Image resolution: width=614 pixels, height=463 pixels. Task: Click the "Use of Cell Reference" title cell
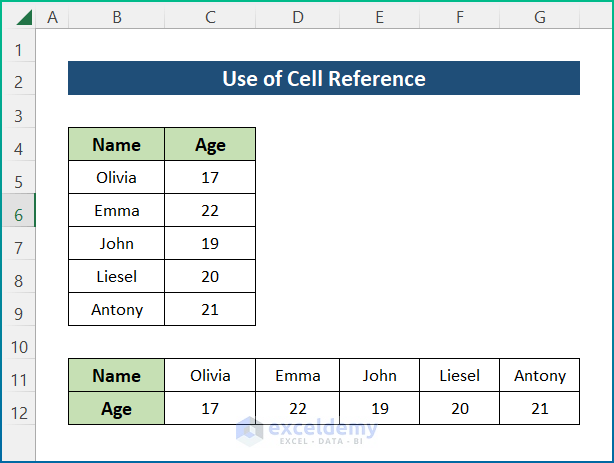(324, 79)
